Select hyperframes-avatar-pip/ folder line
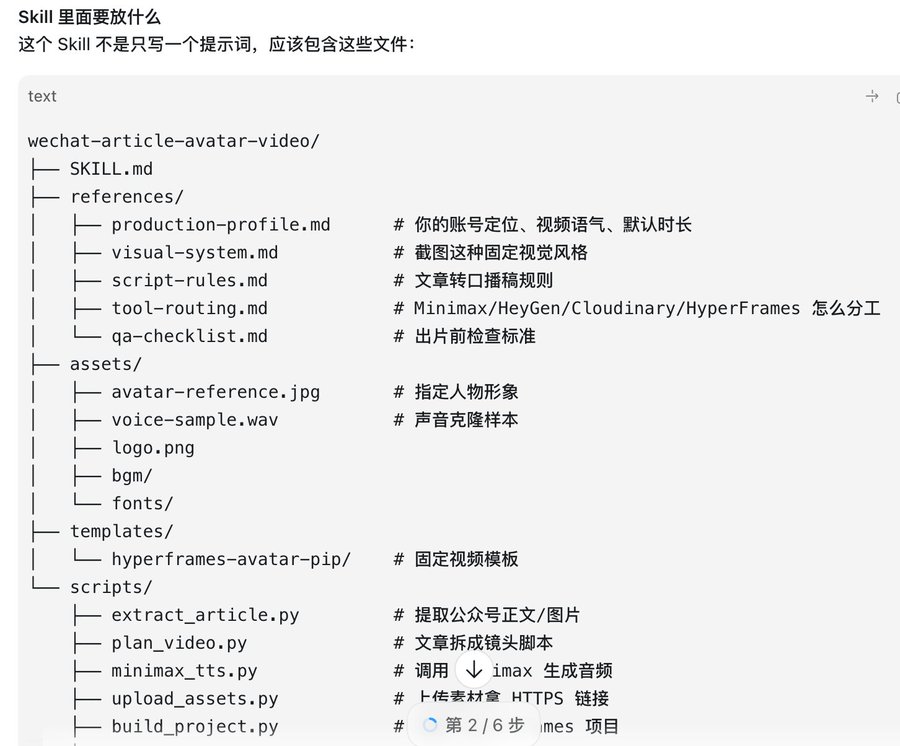The image size is (900, 746). (x=231, y=560)
